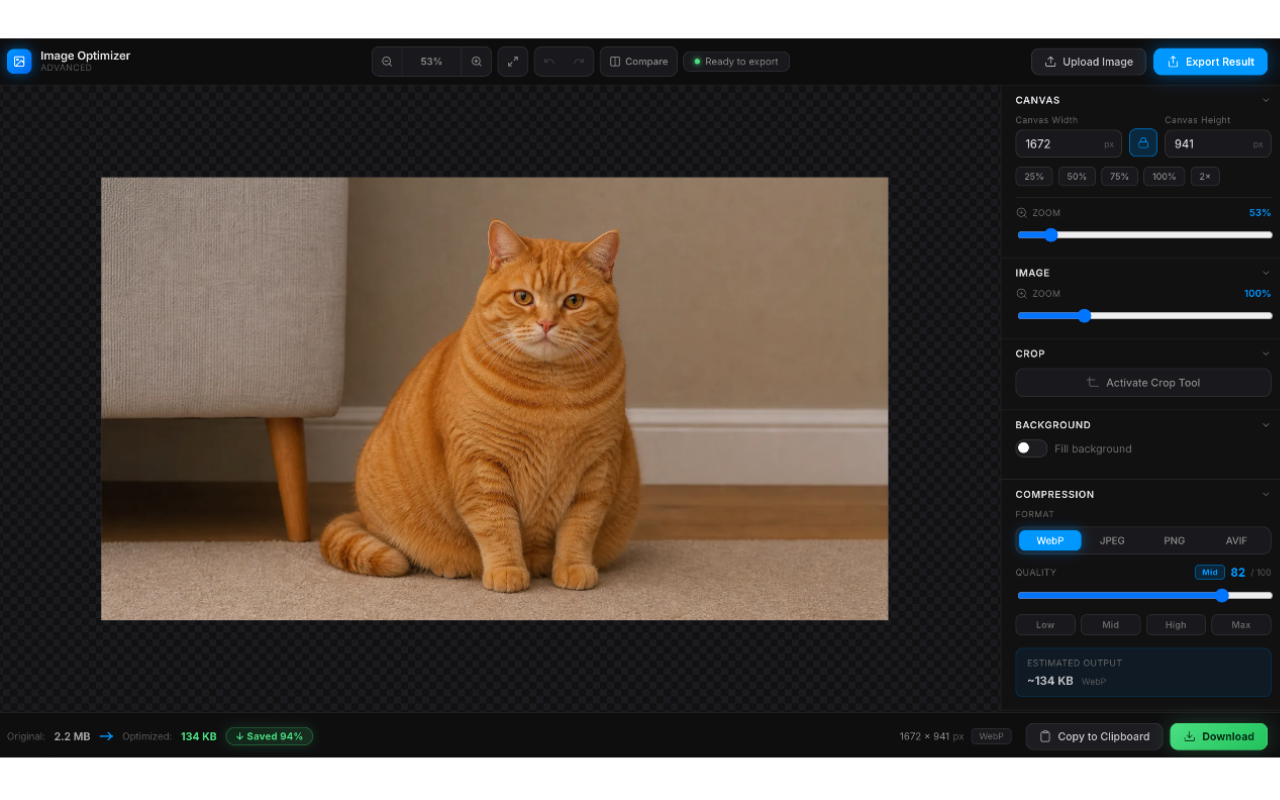
Task: Select JPEG format
Action: (x=1112, y=540)
